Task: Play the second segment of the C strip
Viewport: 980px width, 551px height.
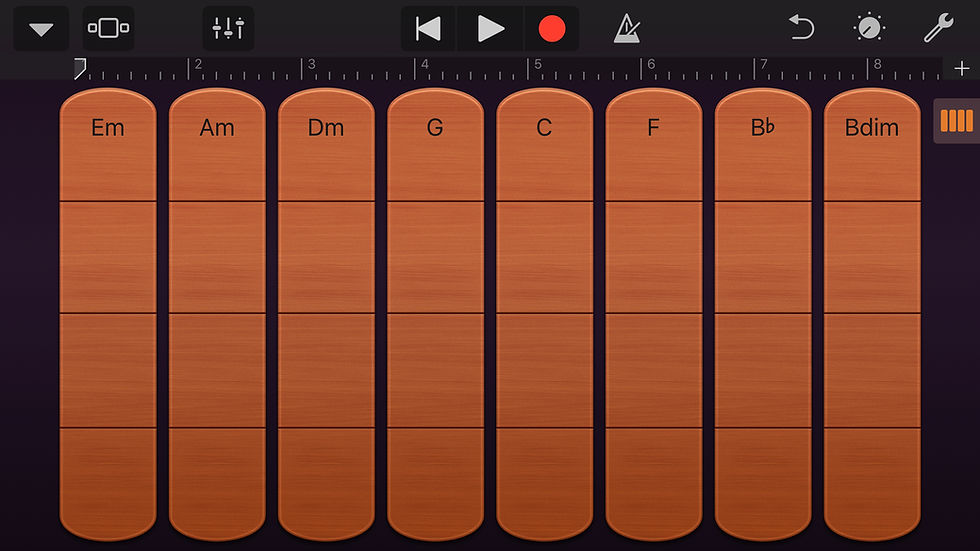Action: tap(544, 257)
